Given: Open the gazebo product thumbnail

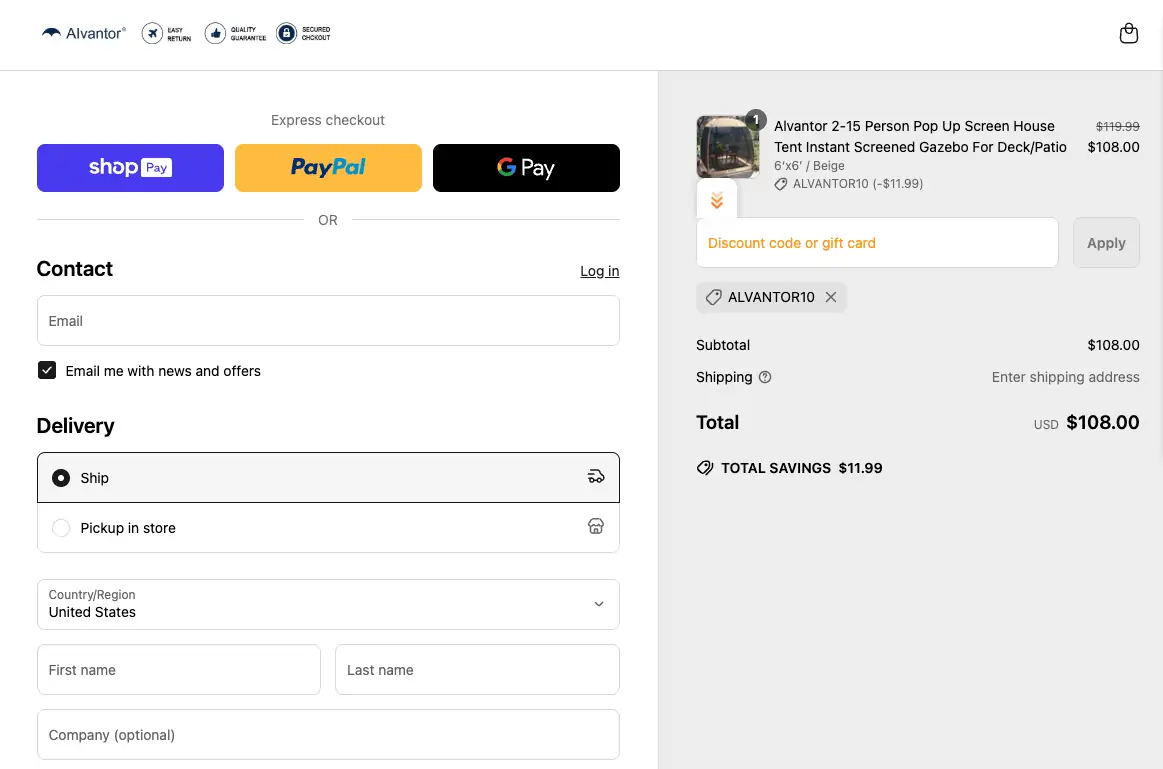Looking at the screenshot, I should [x=728, y=147].
